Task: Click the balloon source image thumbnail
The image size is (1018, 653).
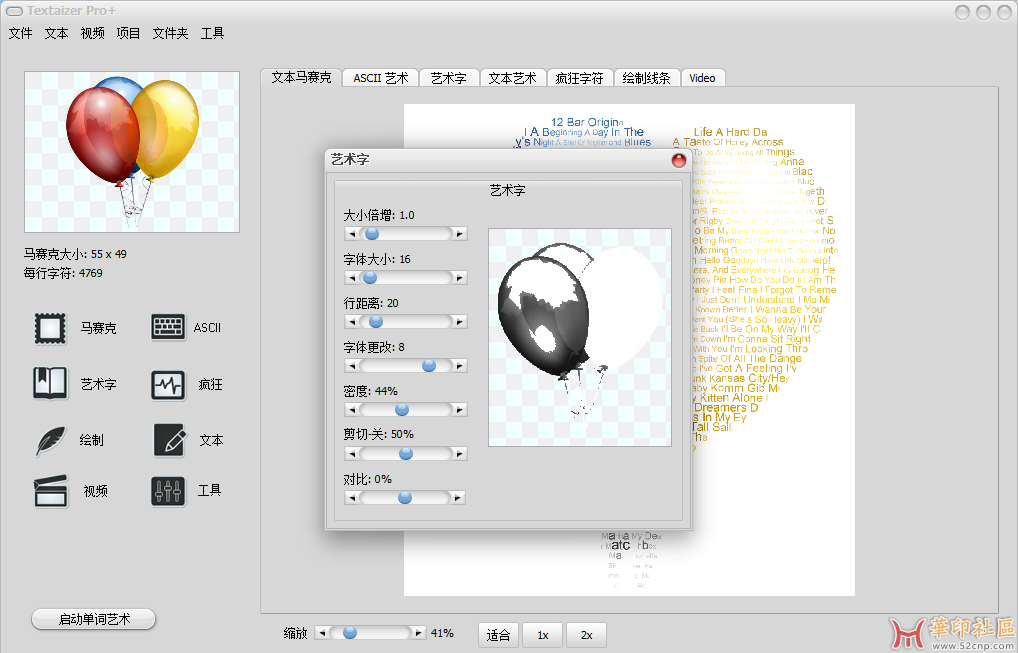Action: 131,152
